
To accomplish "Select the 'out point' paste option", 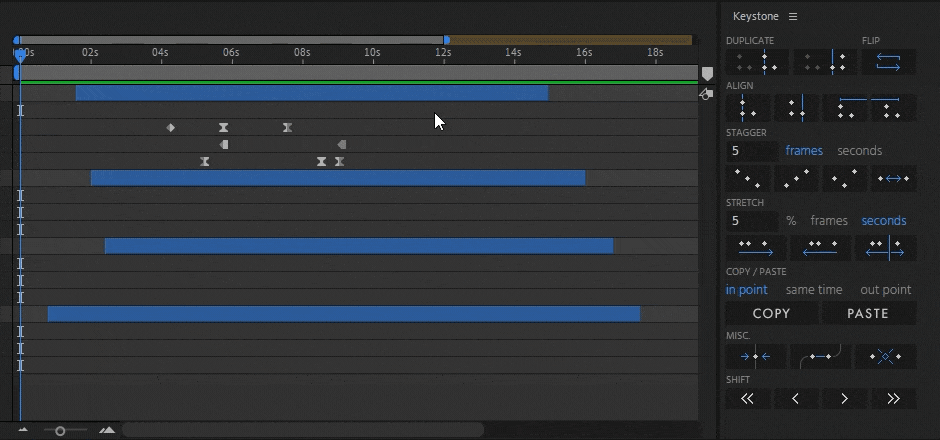I will click(886, 290).
